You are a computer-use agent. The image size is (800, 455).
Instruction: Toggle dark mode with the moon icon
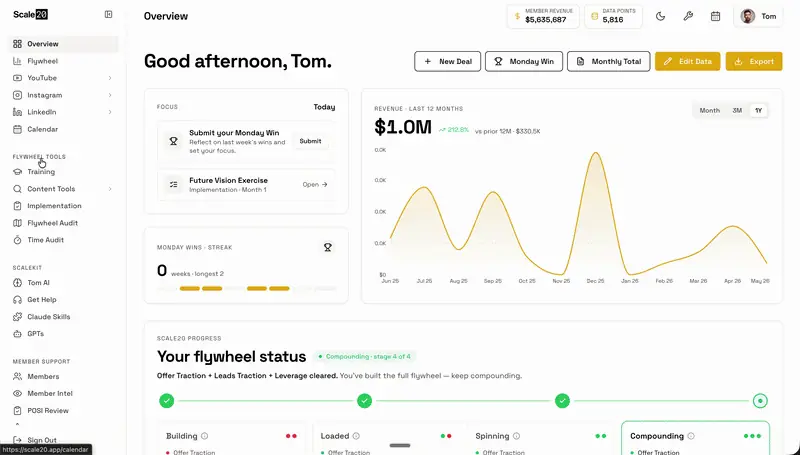click(660, 16)
